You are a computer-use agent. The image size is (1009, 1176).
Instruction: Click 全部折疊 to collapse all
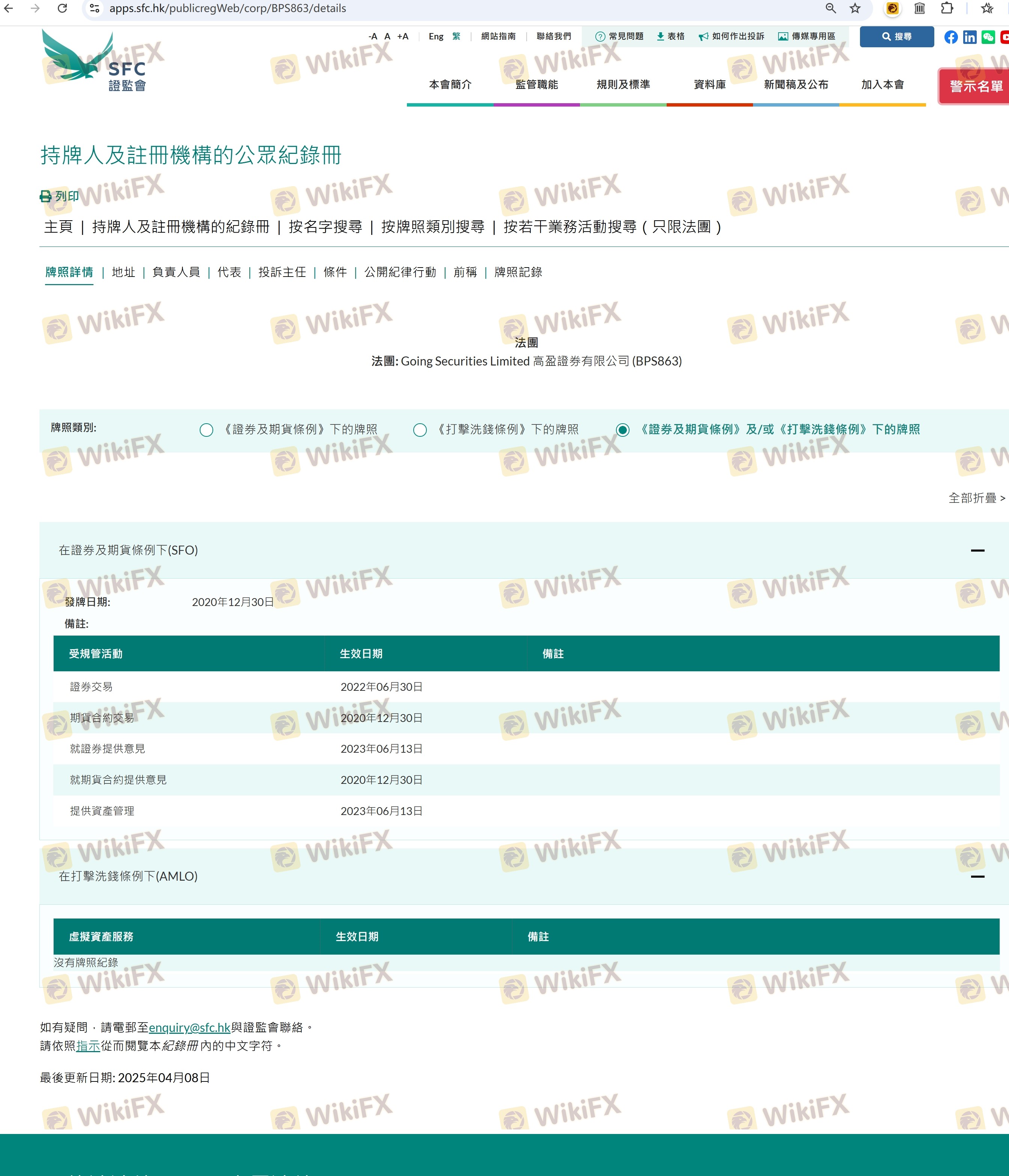[976, 498]
